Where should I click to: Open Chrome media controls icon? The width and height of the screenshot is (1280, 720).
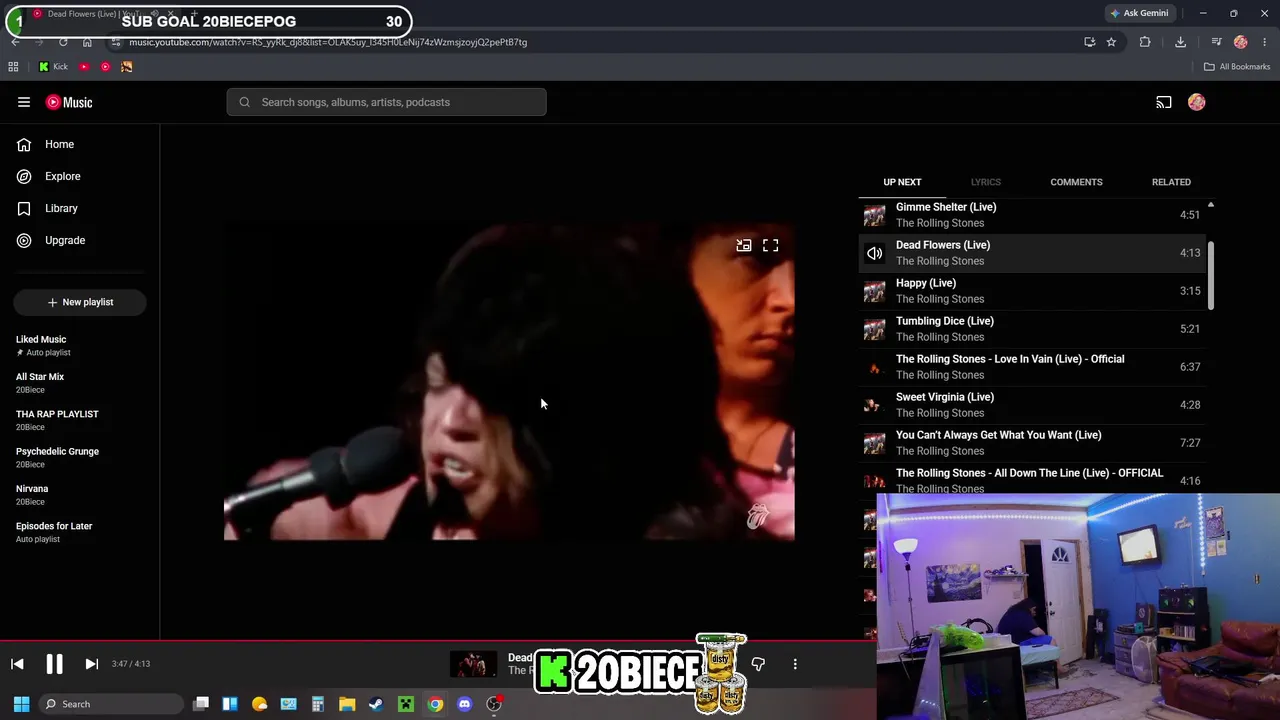coord(1216,42)
